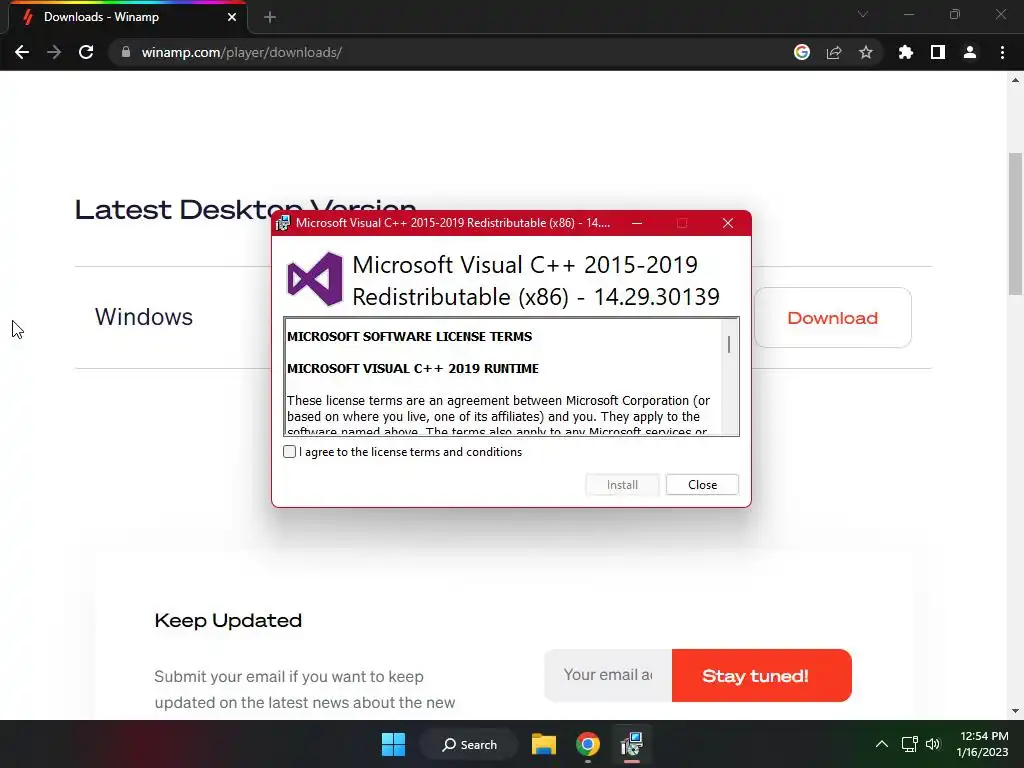Show hidden system tray icons

coord(882,744)
